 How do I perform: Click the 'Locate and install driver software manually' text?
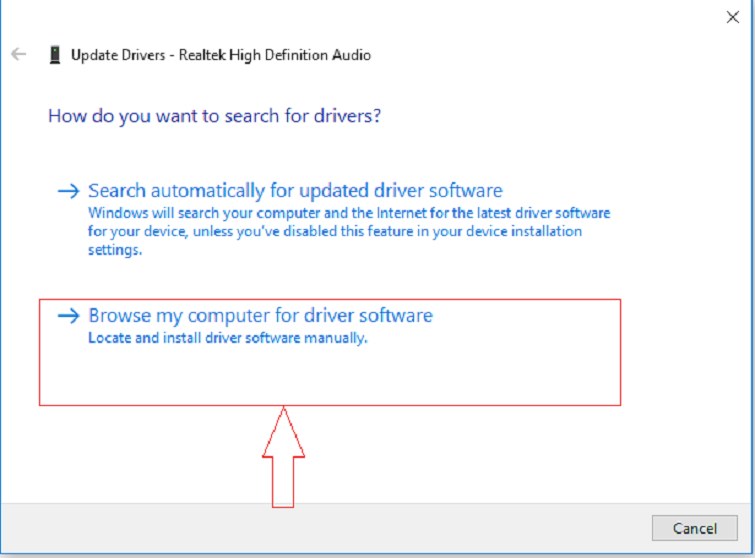click(x=228, y=338)
